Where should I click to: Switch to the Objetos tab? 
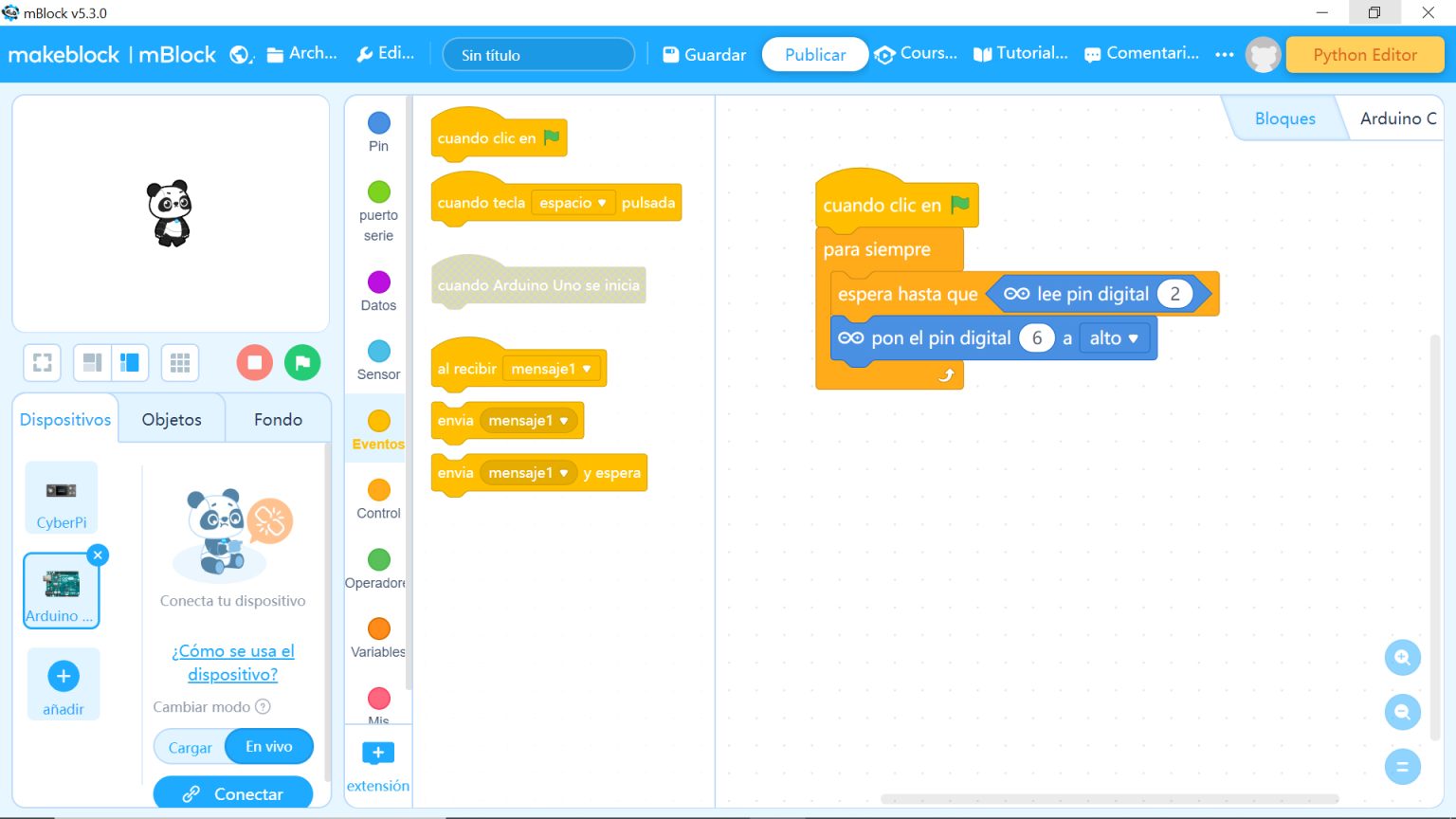pos(172,419)
